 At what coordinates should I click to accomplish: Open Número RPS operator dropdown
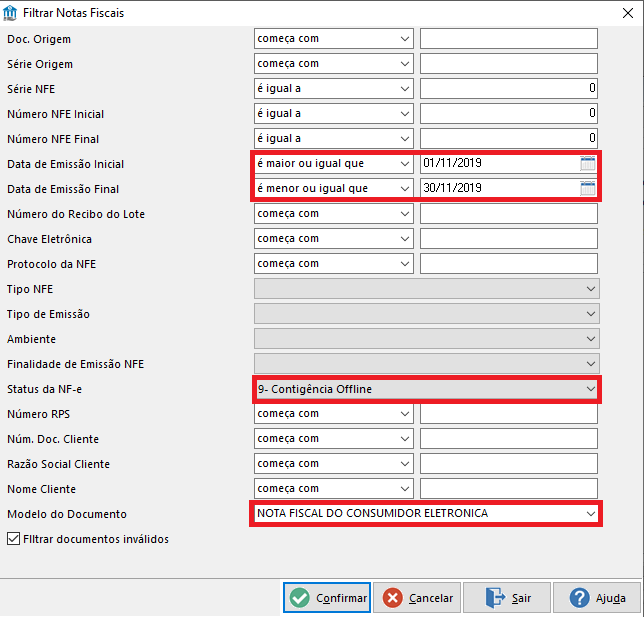click(x=334, y=414)
